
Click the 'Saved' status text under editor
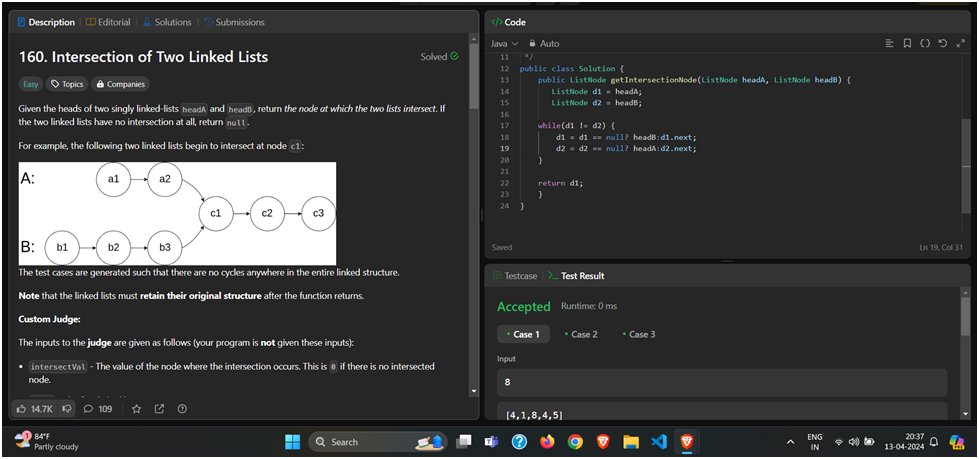(x=502, y=247)
